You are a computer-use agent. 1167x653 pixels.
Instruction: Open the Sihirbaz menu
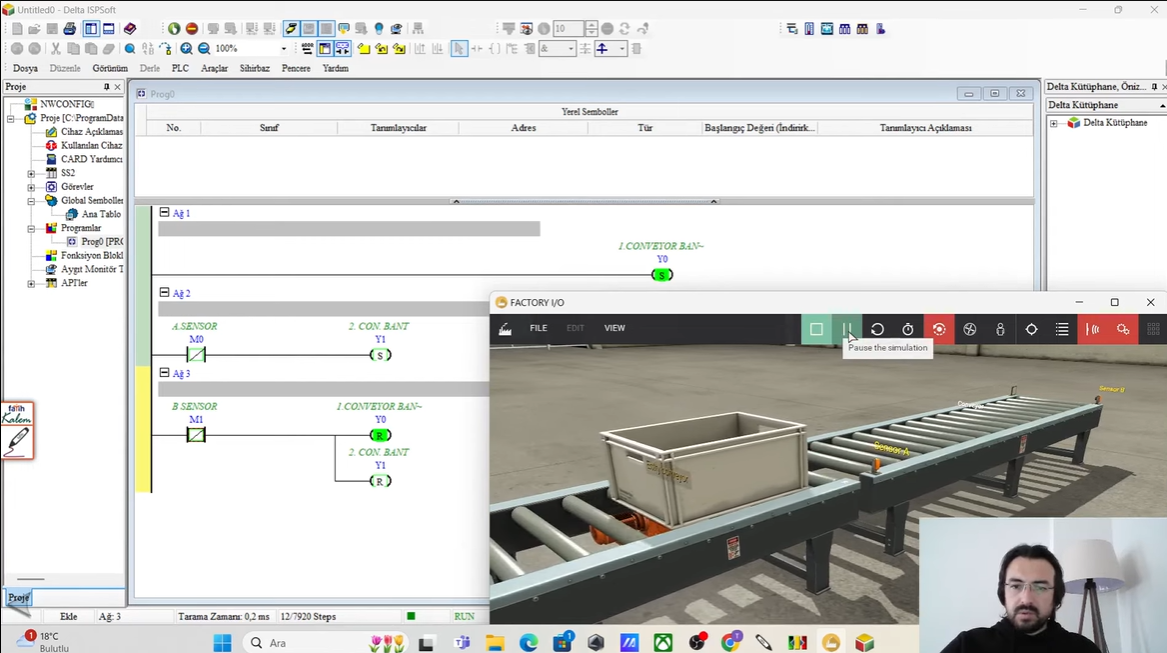[x=254, y=69]
